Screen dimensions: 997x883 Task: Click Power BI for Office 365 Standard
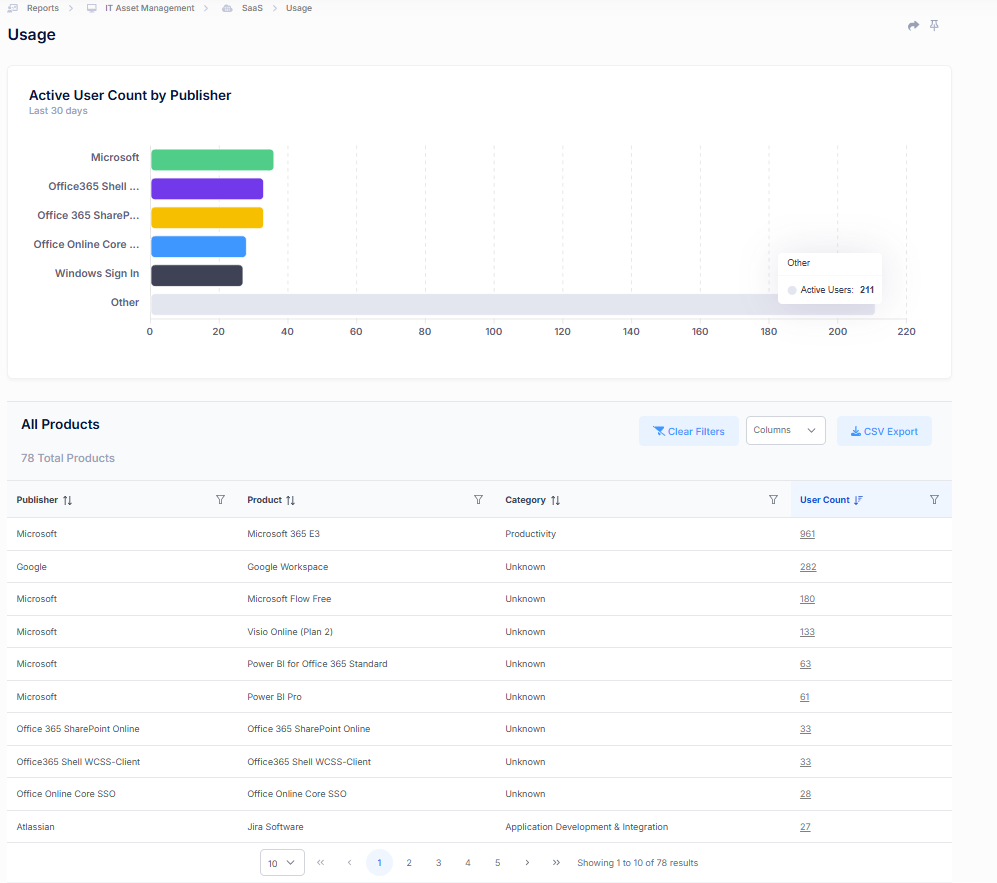tap(317, 664)
